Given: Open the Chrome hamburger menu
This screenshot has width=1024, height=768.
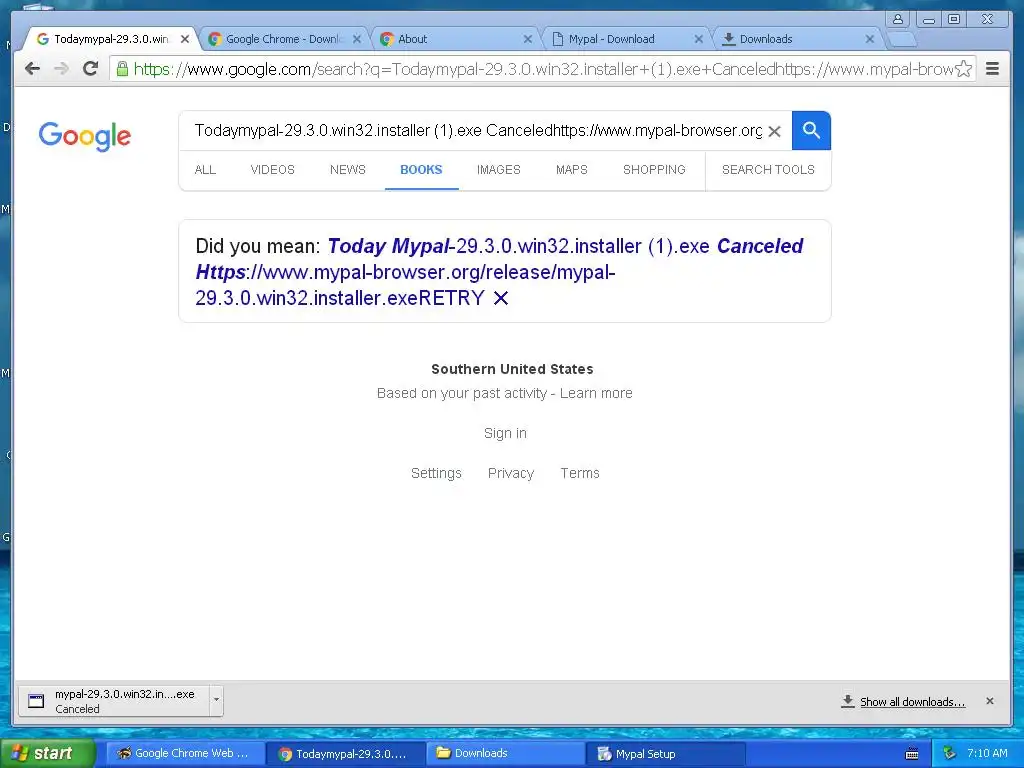Looking at the screenshot, I should (992, 69).
